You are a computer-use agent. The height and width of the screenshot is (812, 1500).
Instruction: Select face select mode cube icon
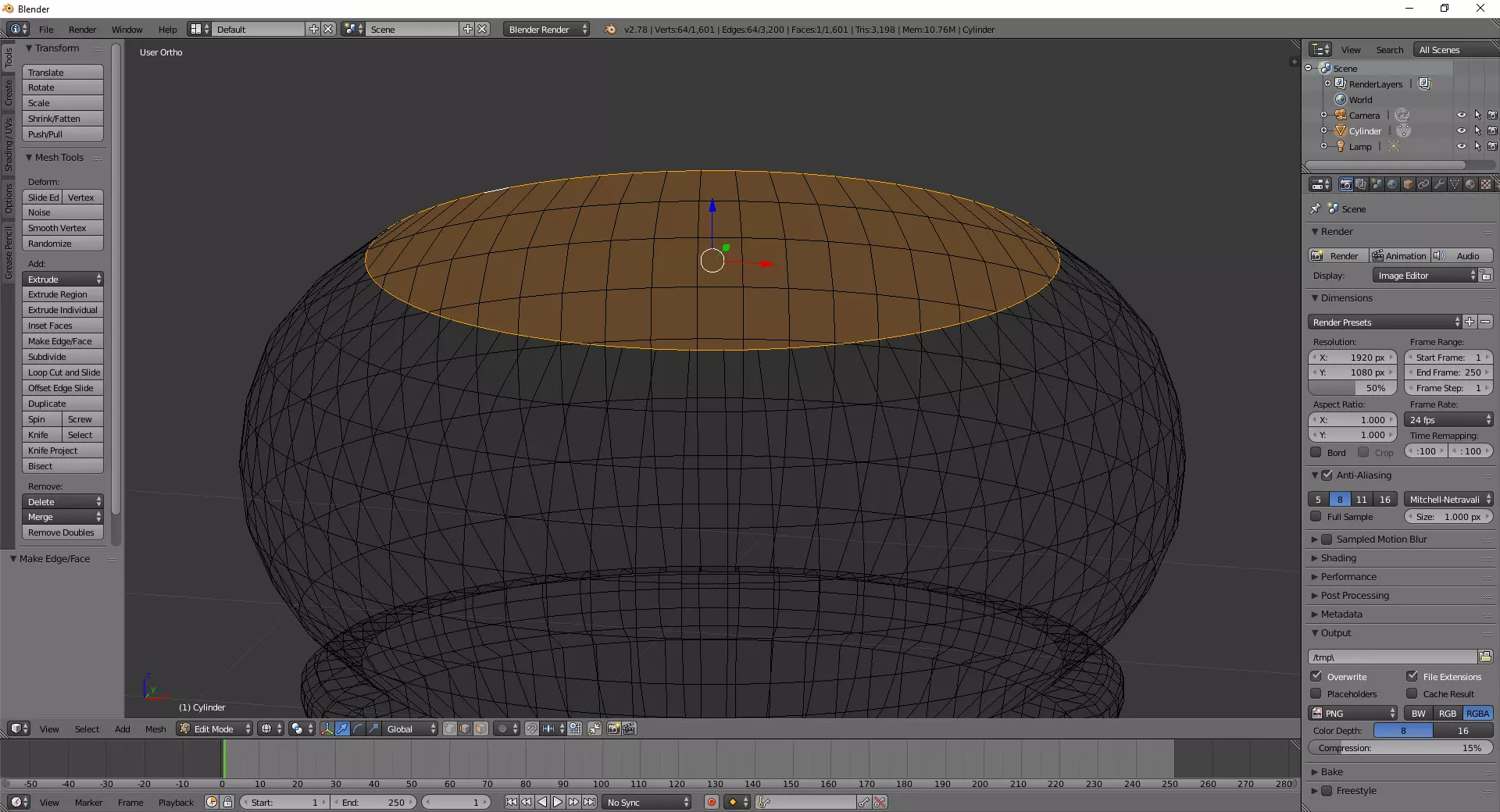tap(480, 728)
